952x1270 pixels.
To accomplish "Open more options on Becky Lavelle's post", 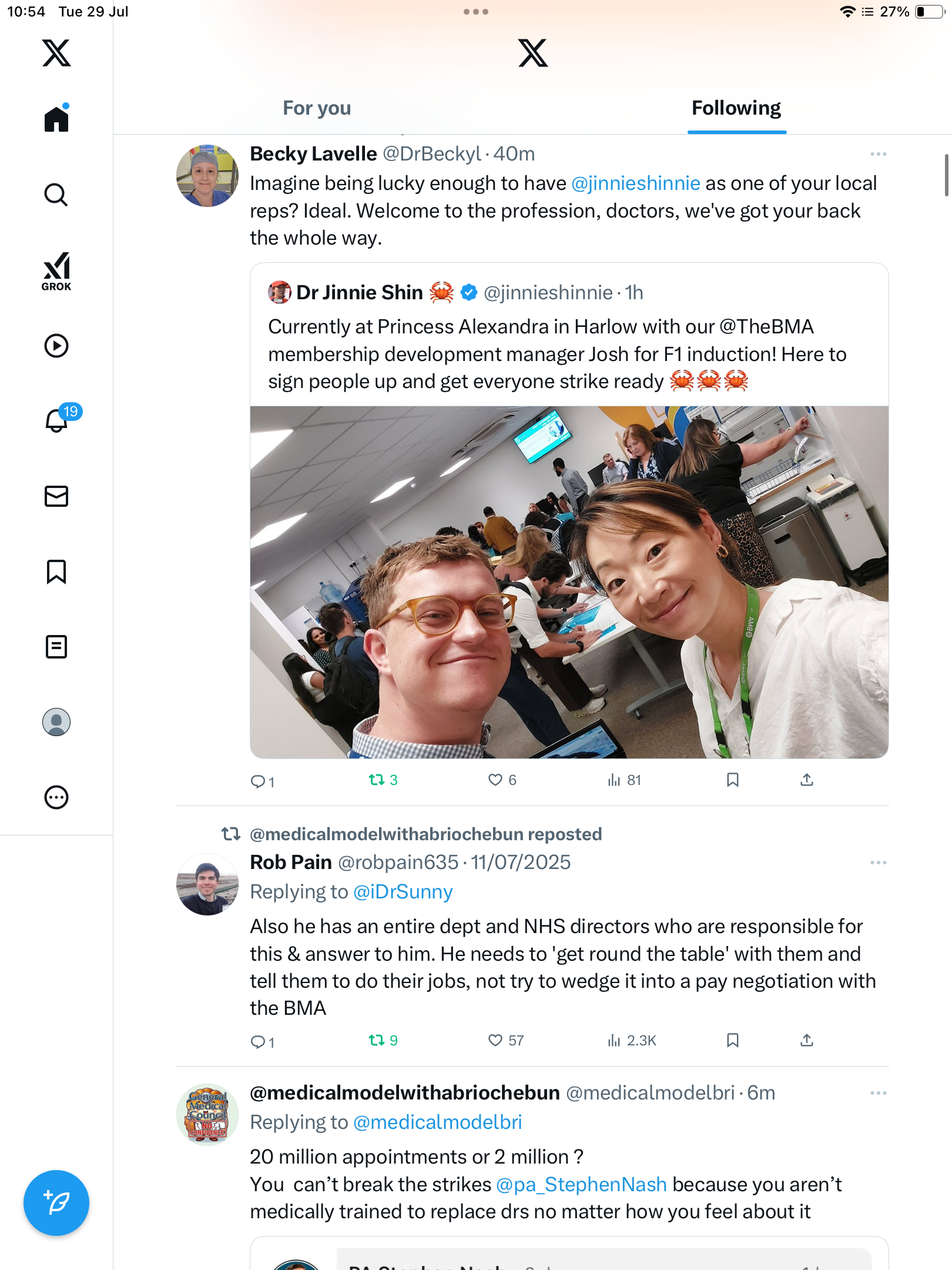I will coord(878,154).
